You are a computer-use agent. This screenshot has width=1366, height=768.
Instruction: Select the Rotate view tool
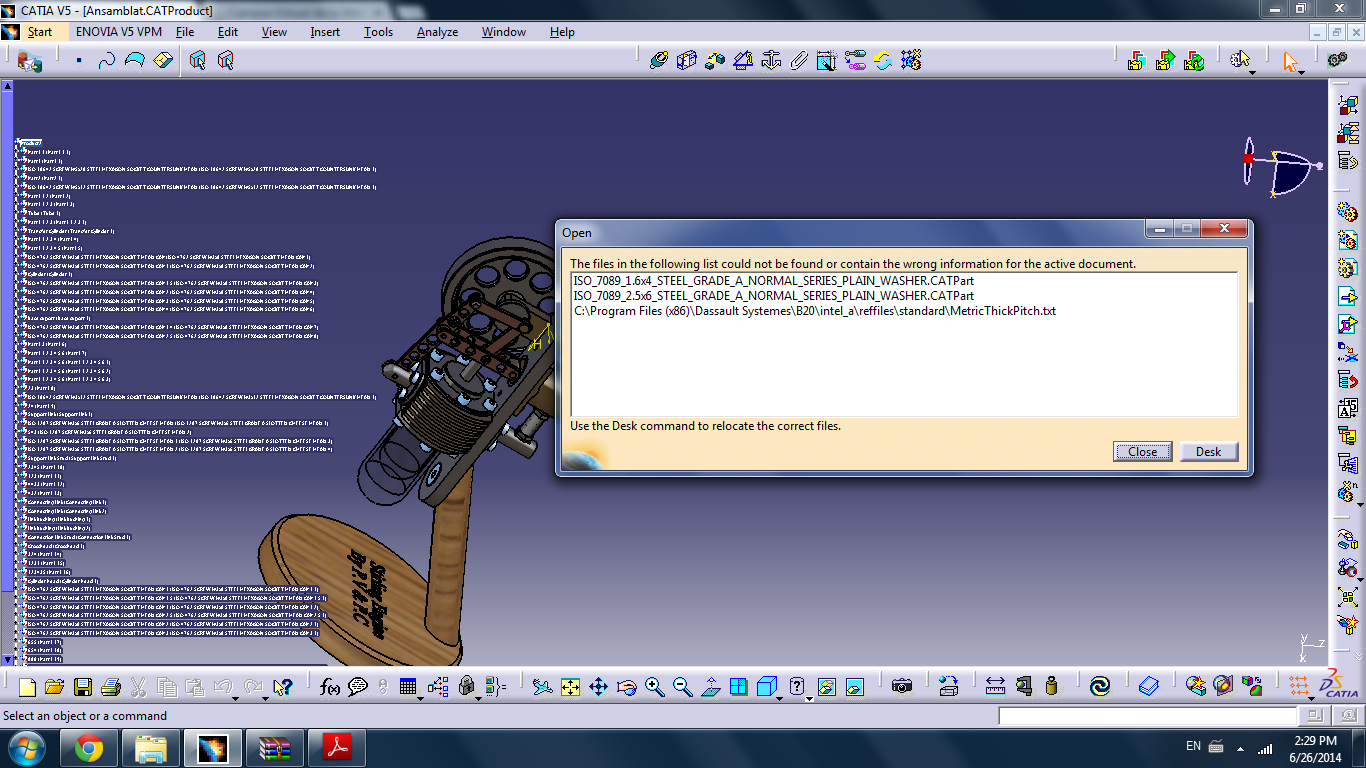627,687
